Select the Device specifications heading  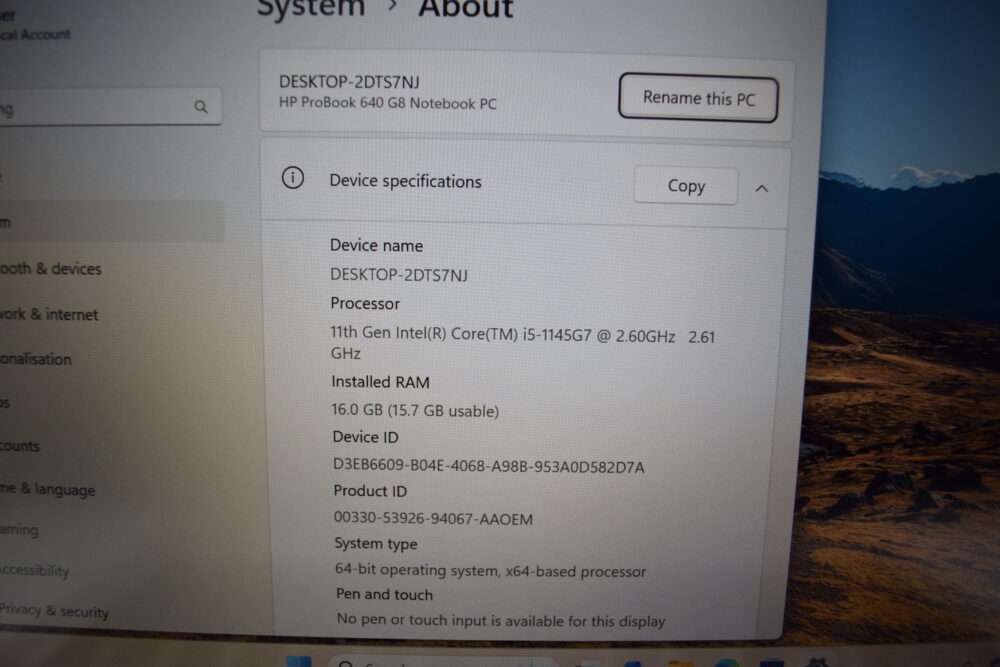406,182
